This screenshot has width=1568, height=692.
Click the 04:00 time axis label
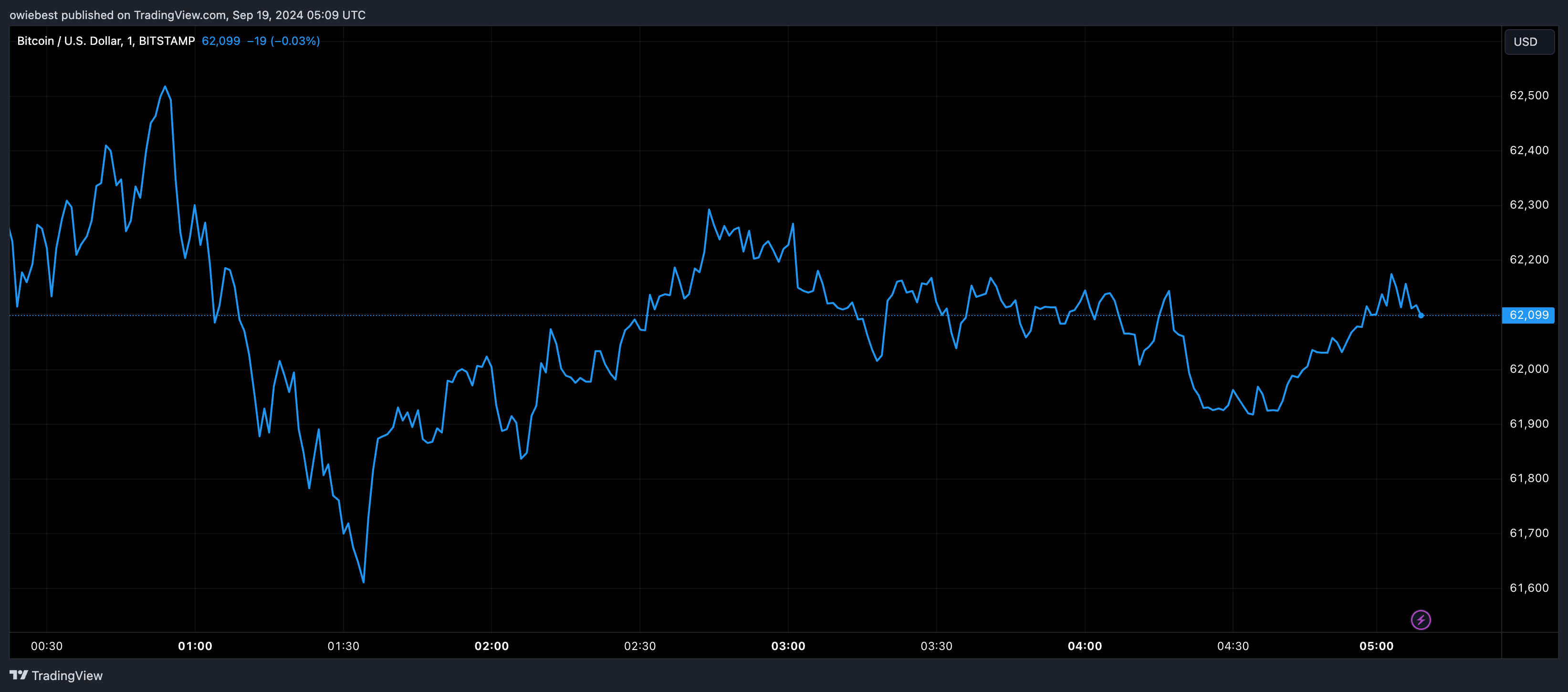tap(1085, 646)
